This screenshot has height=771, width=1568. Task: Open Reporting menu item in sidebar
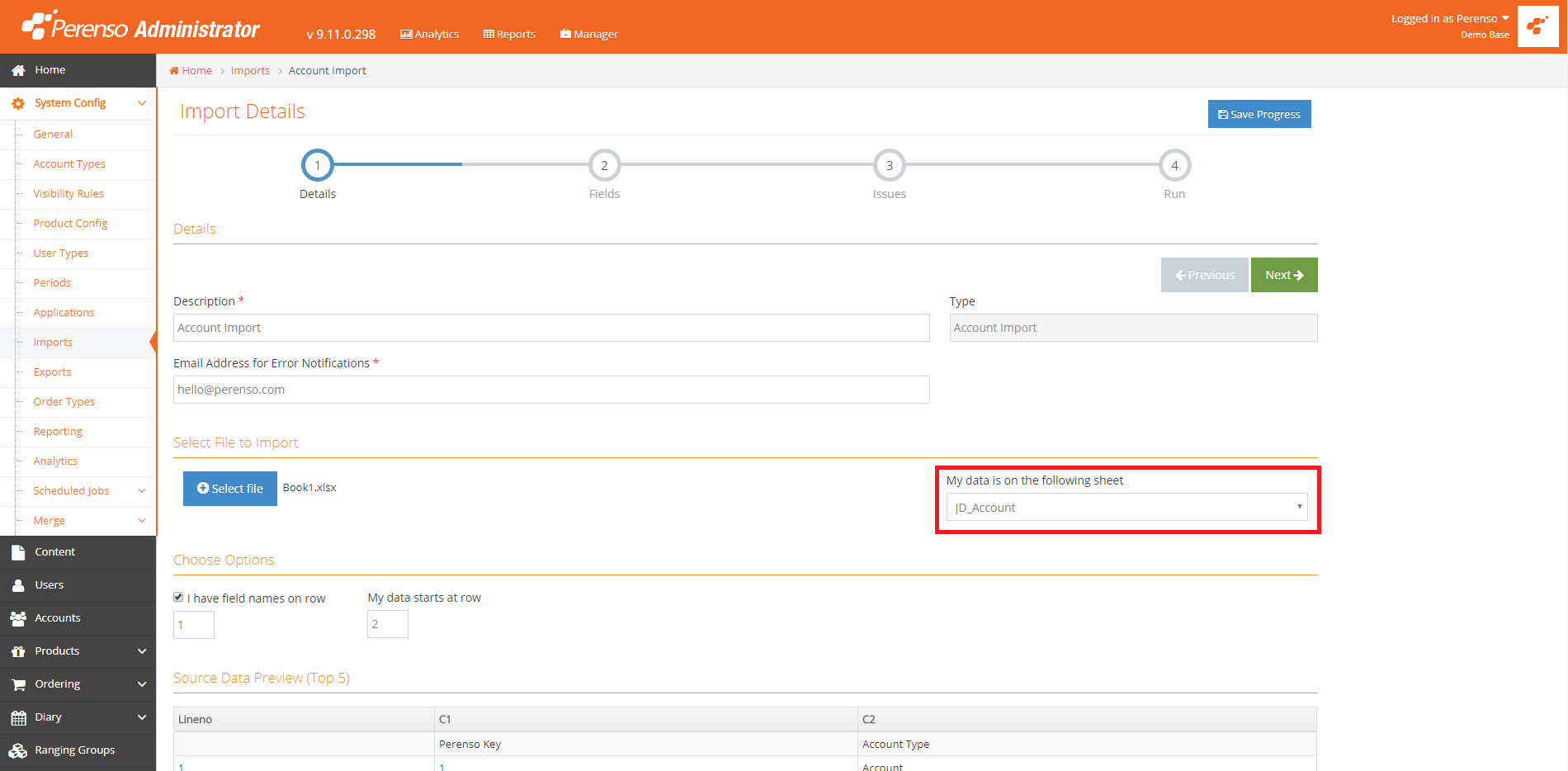click(58, 432)
